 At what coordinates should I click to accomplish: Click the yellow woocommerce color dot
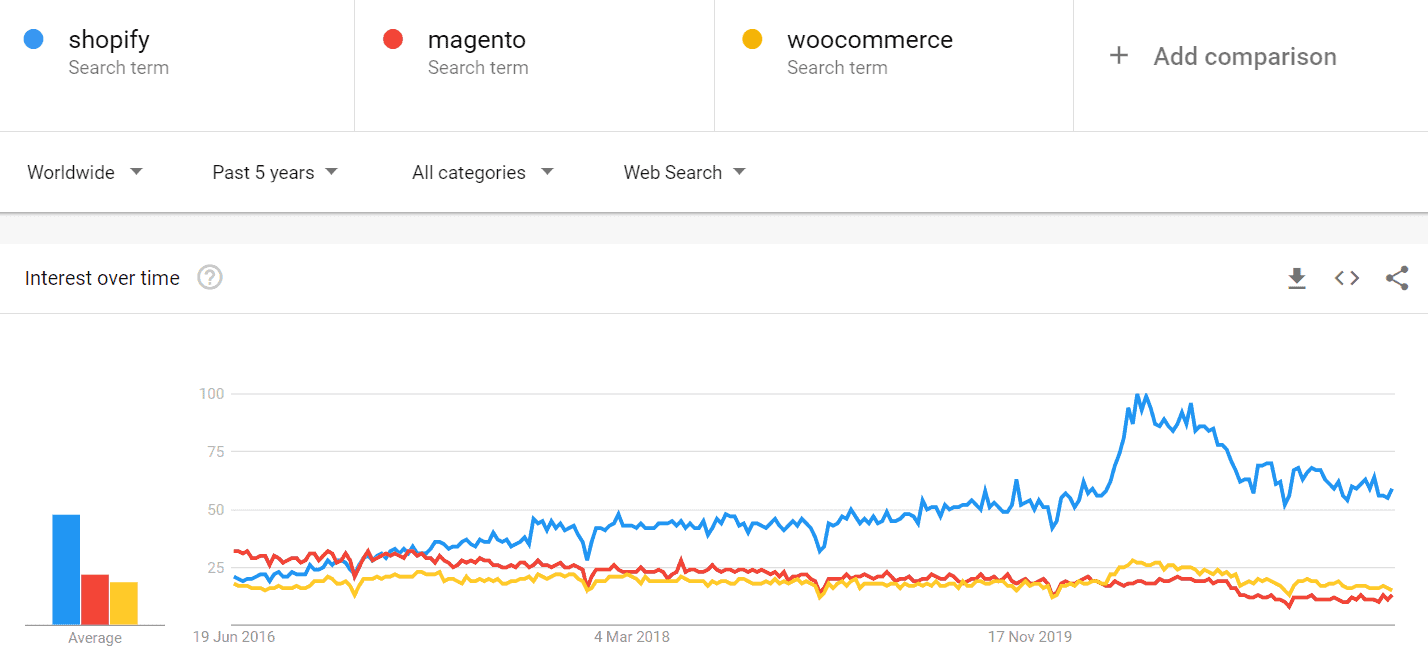[752, 40]
